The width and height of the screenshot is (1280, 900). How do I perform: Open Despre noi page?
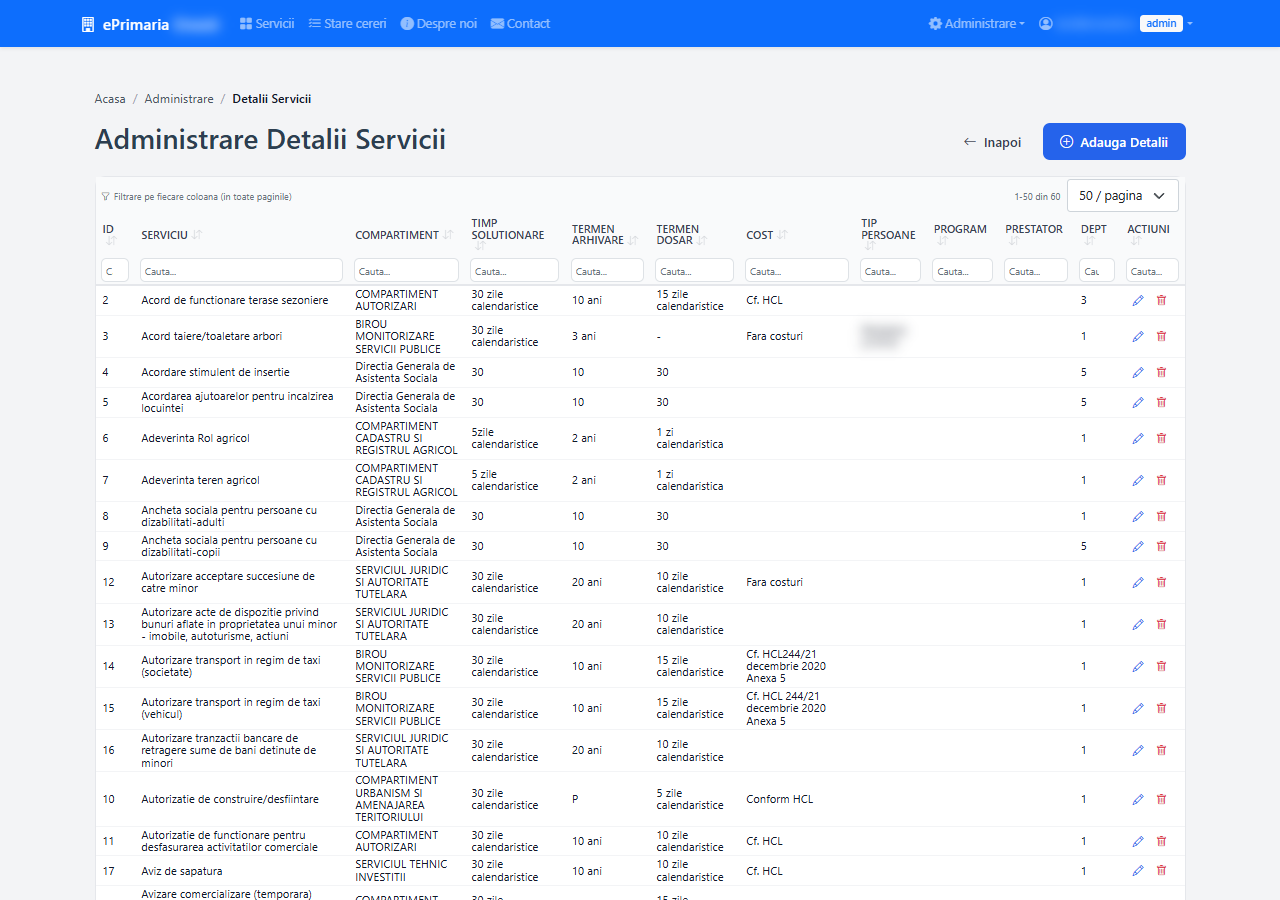coord(439,23)
